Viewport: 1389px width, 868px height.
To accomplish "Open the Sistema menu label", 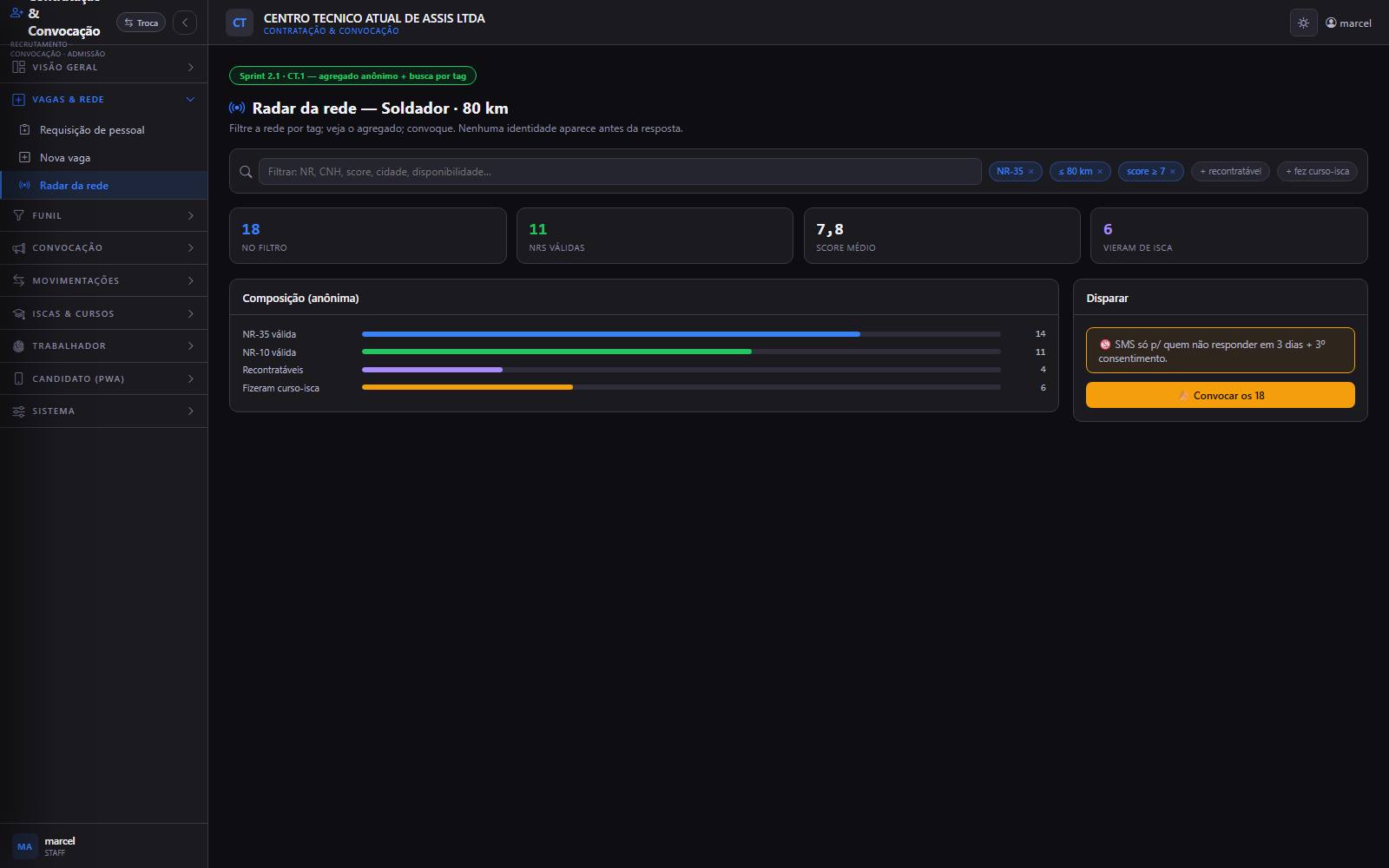I will [x=54, y=411].
